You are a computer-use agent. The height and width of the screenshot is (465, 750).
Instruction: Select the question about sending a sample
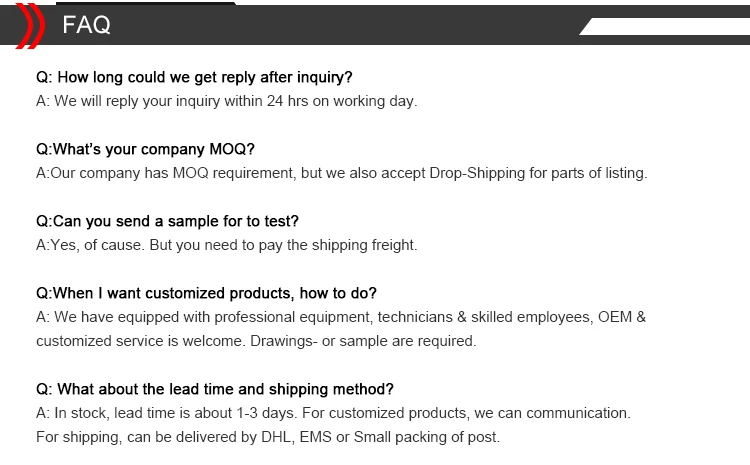[x=167, y=221]
